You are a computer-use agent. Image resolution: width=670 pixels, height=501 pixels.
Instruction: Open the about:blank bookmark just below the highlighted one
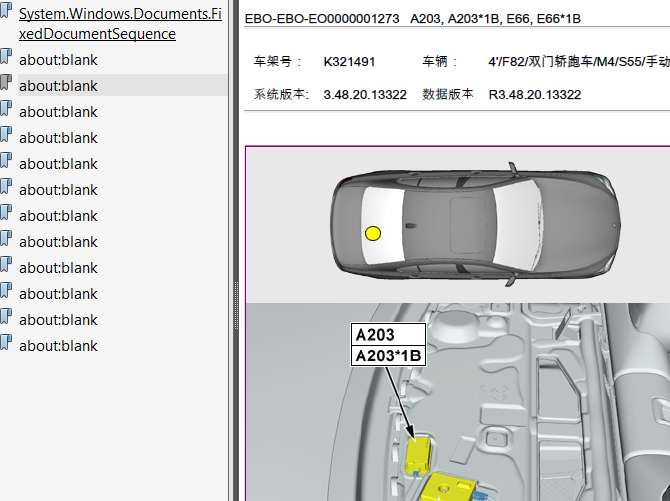[58, 112]
